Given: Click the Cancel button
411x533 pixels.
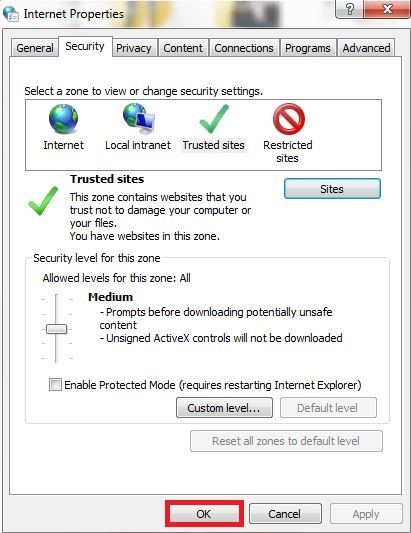Looking at the screenshot, I should [x=285, y=514].
